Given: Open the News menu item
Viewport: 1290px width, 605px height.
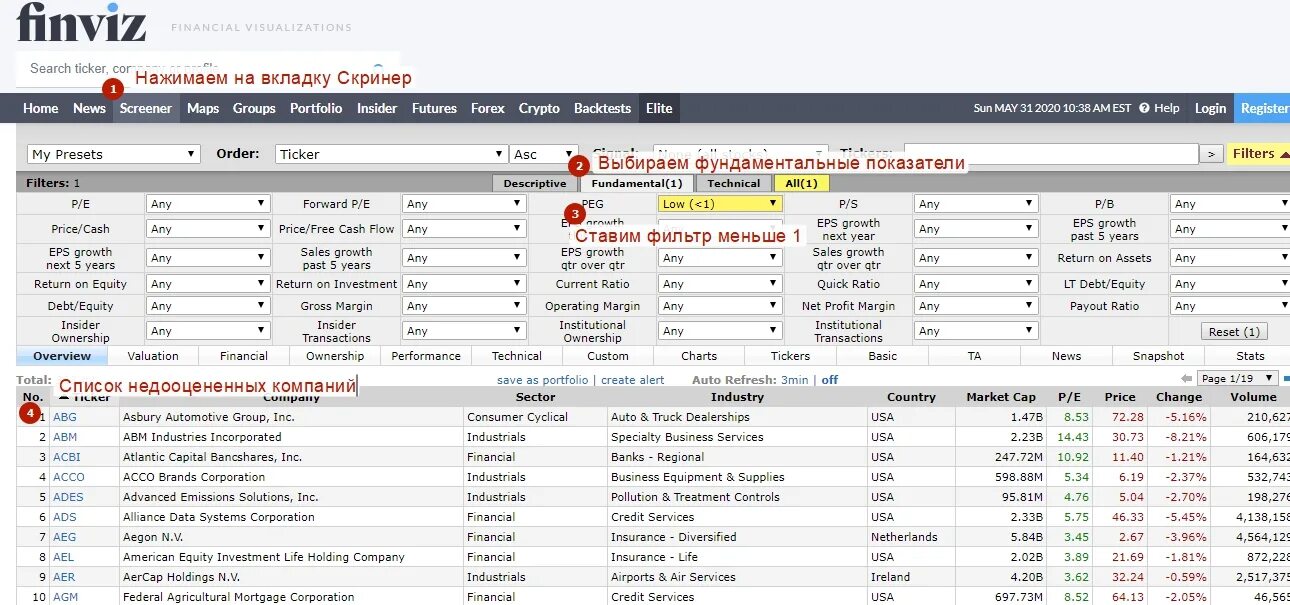Looking at the screenshot, I should (x=89, y=108).
